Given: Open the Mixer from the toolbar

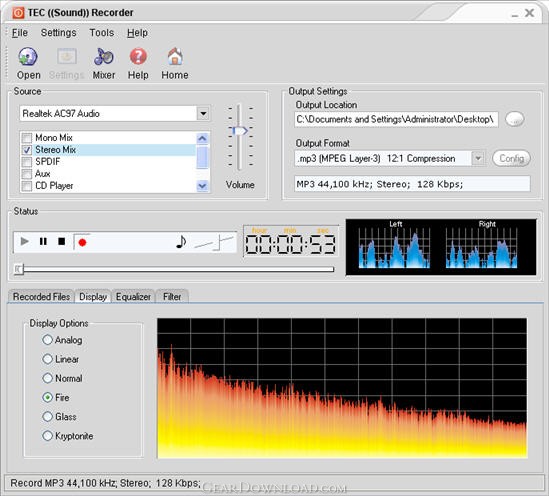Looking at the screenshot, I should click(x=104, y=56).
